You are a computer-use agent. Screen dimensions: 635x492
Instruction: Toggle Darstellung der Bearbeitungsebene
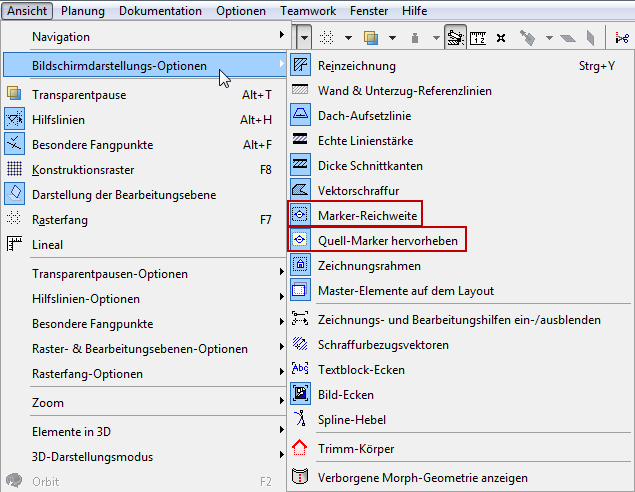pos(145,195)
